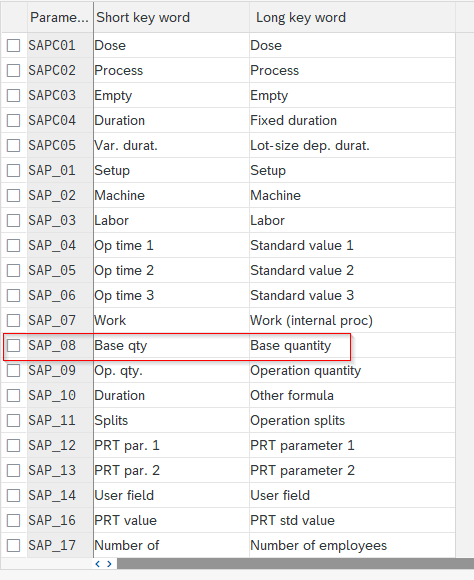Tick the SAP_12 row checkbox
This screenshot has width=474, height=580.
point(14,445)
